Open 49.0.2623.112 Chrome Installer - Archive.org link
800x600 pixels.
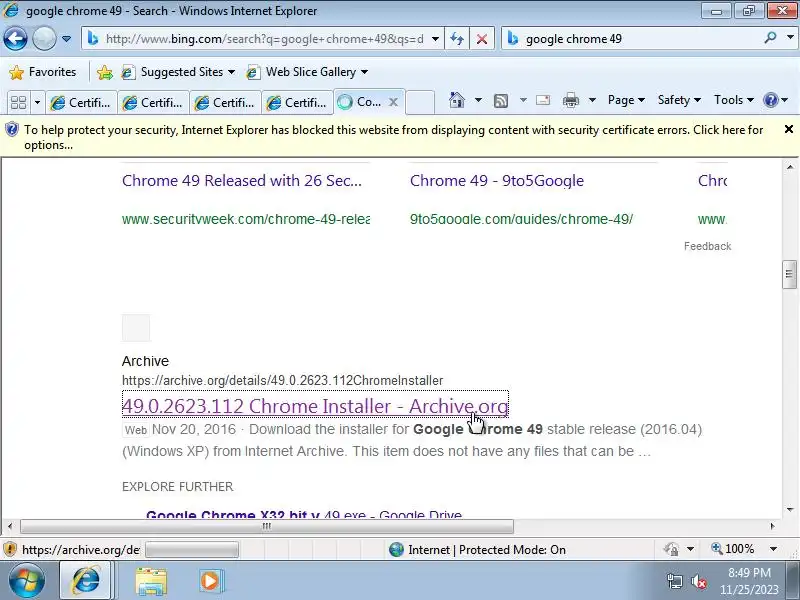click(x=315, y=406)
